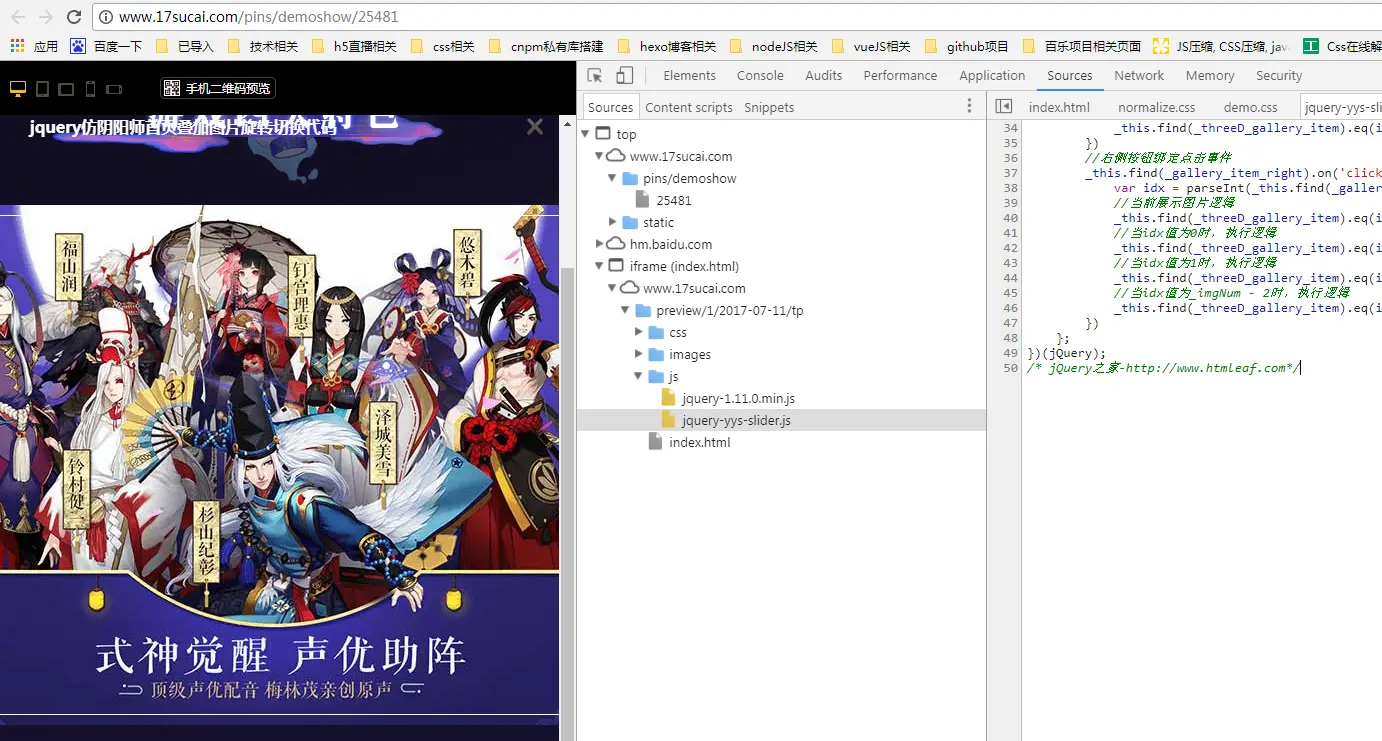Switch to the Security tab
This screenshot has width=1382, height=741.
click(1279, 75)
